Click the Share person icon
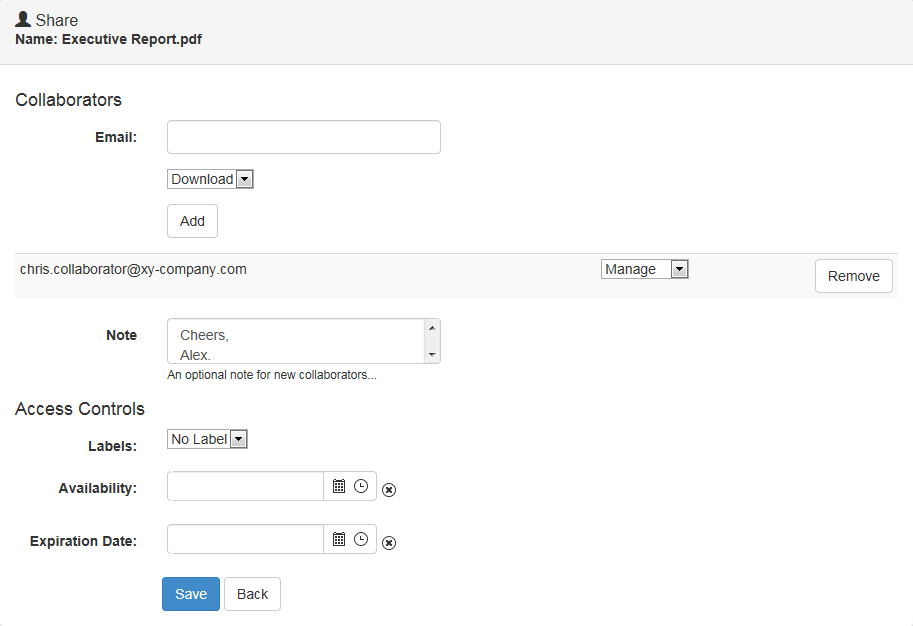The width and height of the screenshot is (913, 626). coord(21,19)
